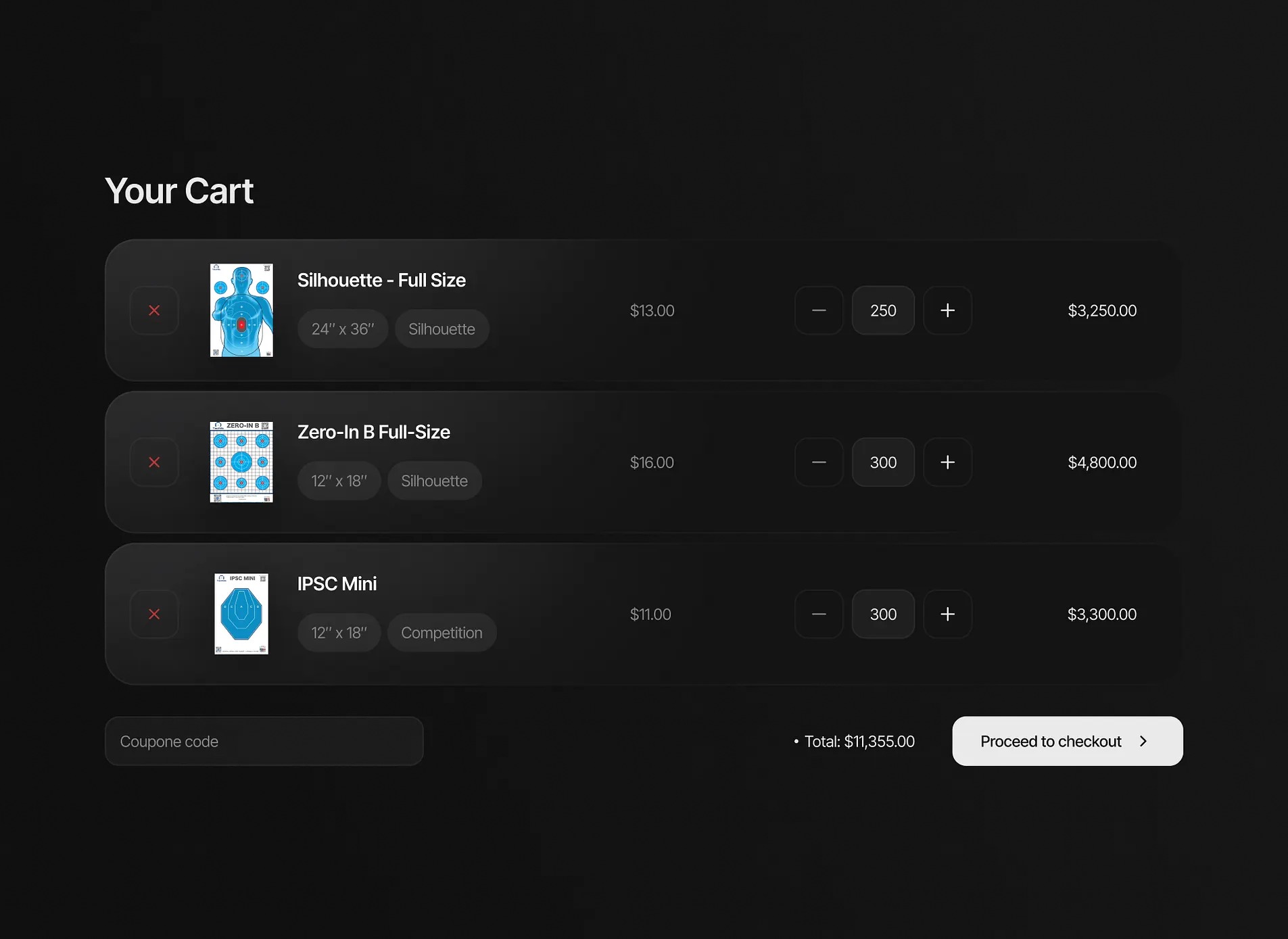Open the Silhouette - Full Size title
Viewport: 1288px width, 939px height.
pos(381,281)
